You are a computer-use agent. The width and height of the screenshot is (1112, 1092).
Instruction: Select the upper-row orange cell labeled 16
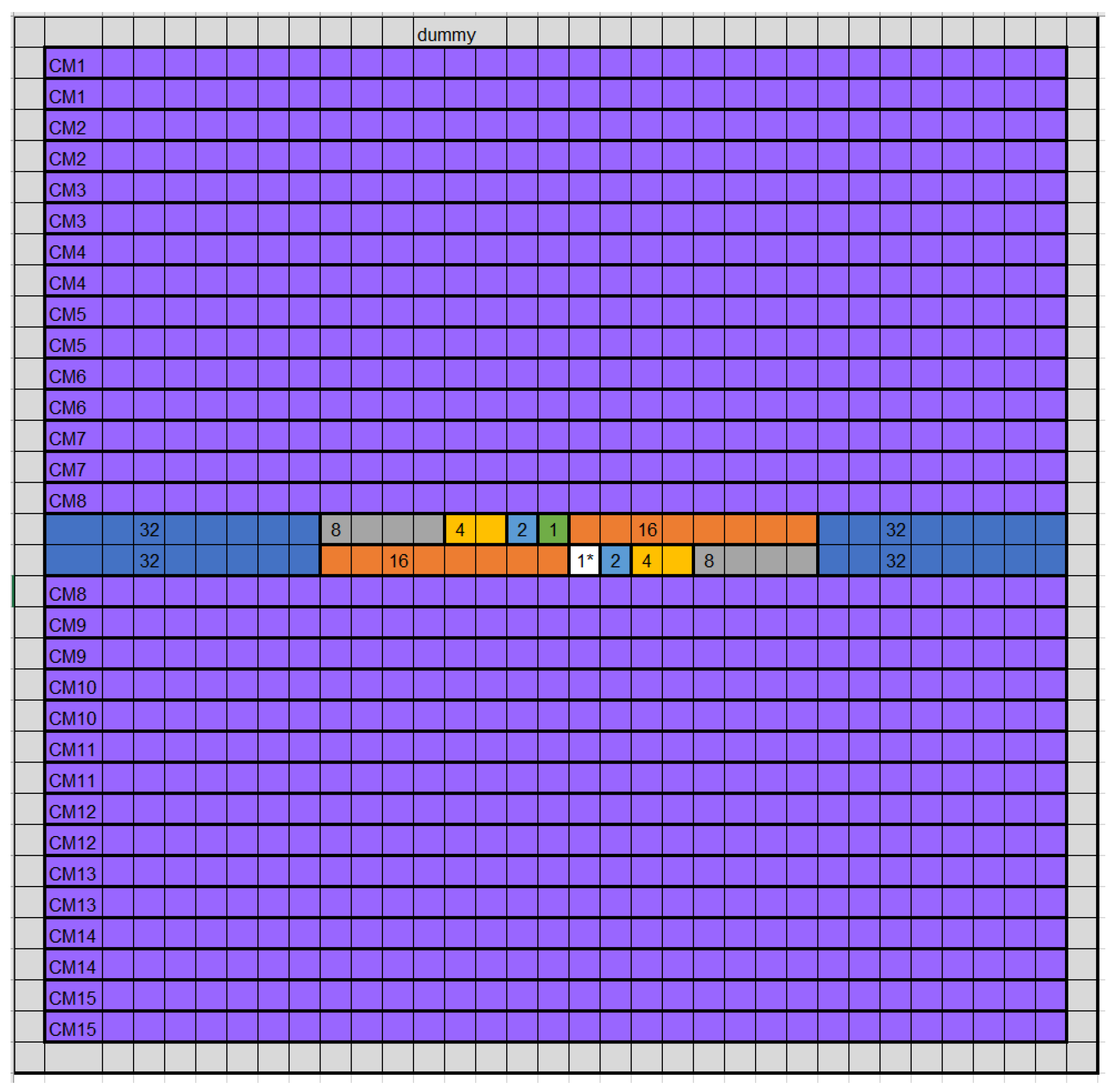(647, 529)
